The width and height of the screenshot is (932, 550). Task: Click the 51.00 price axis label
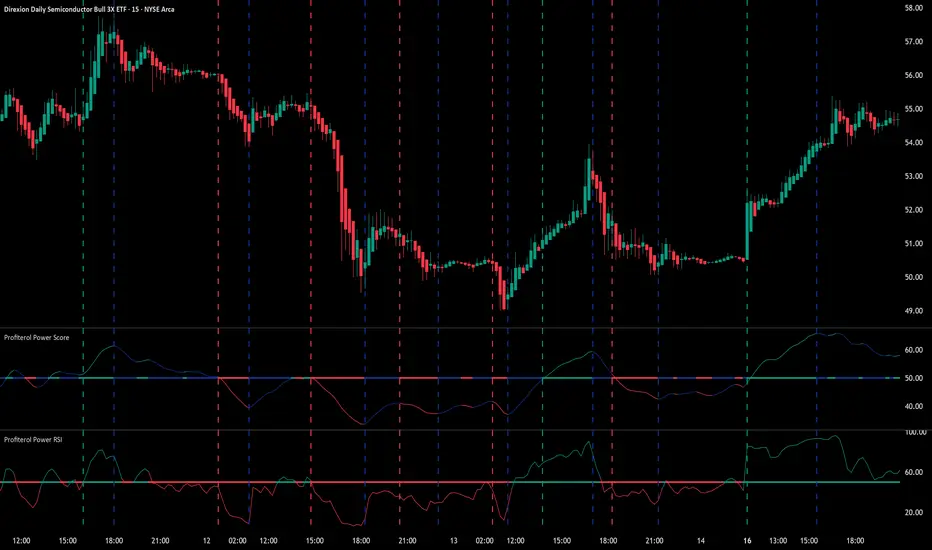coord(913,244)
